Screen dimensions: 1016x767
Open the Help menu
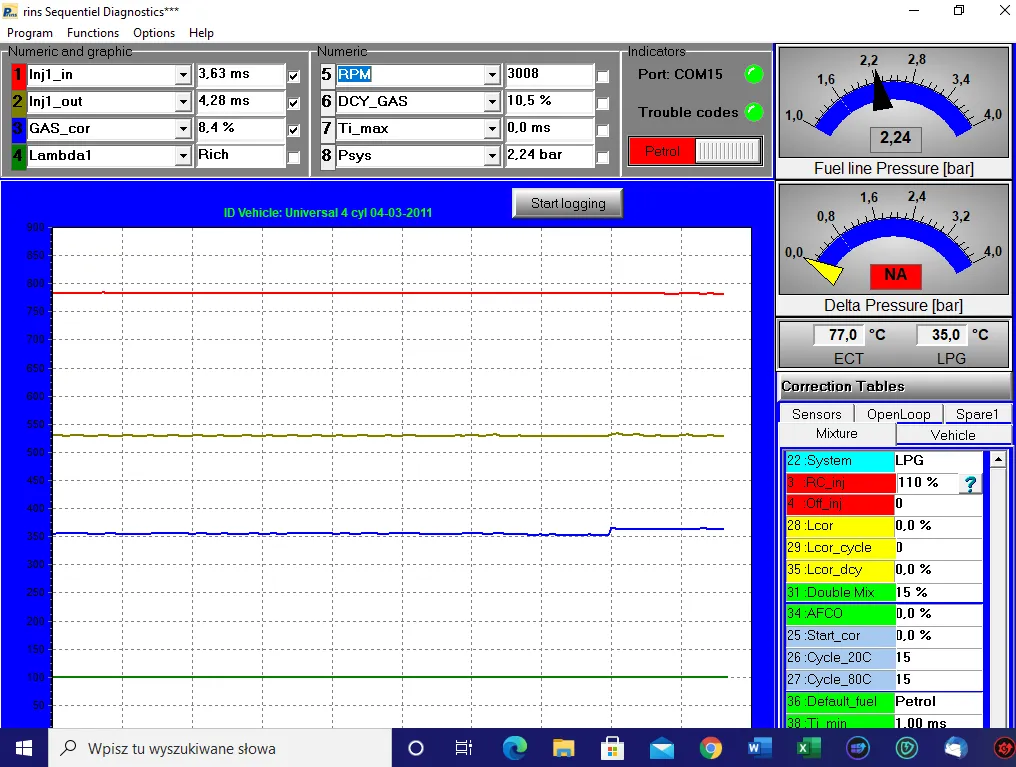pos(201,33)
